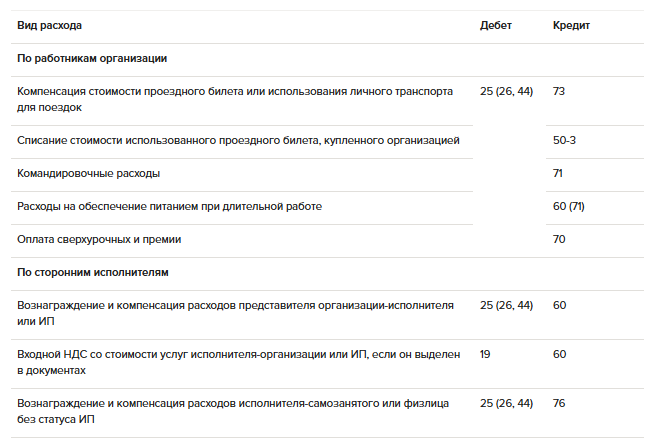Image resolution: width=654 pixels, height=448 pixels.
Task: Click the debit value 19
Action: click(485, 354)
